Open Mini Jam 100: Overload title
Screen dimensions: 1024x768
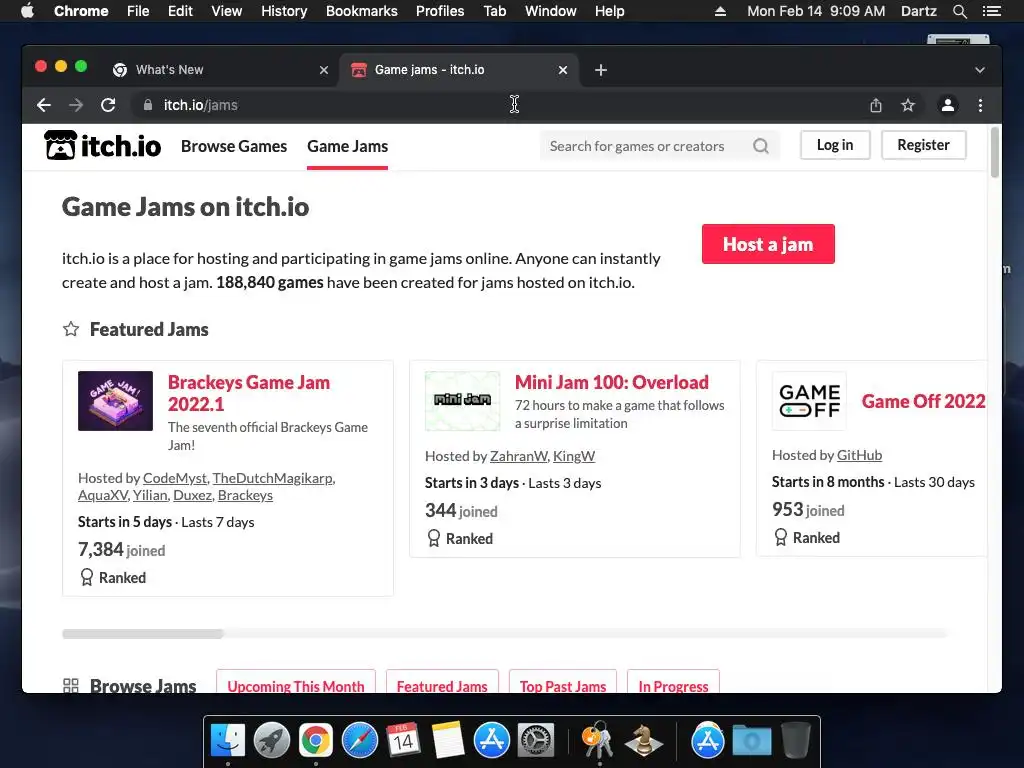click(x=612, y=382)
